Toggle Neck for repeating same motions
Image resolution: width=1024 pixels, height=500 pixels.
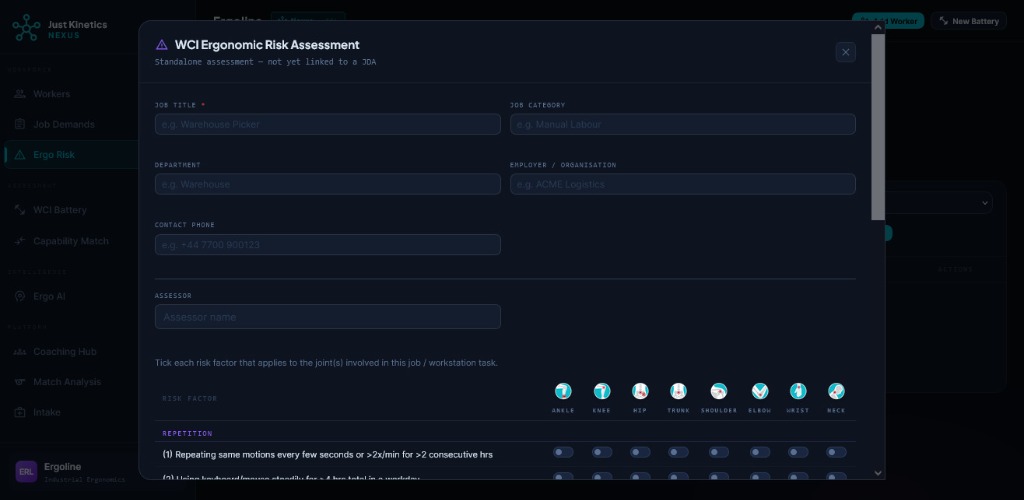[836, 452]
